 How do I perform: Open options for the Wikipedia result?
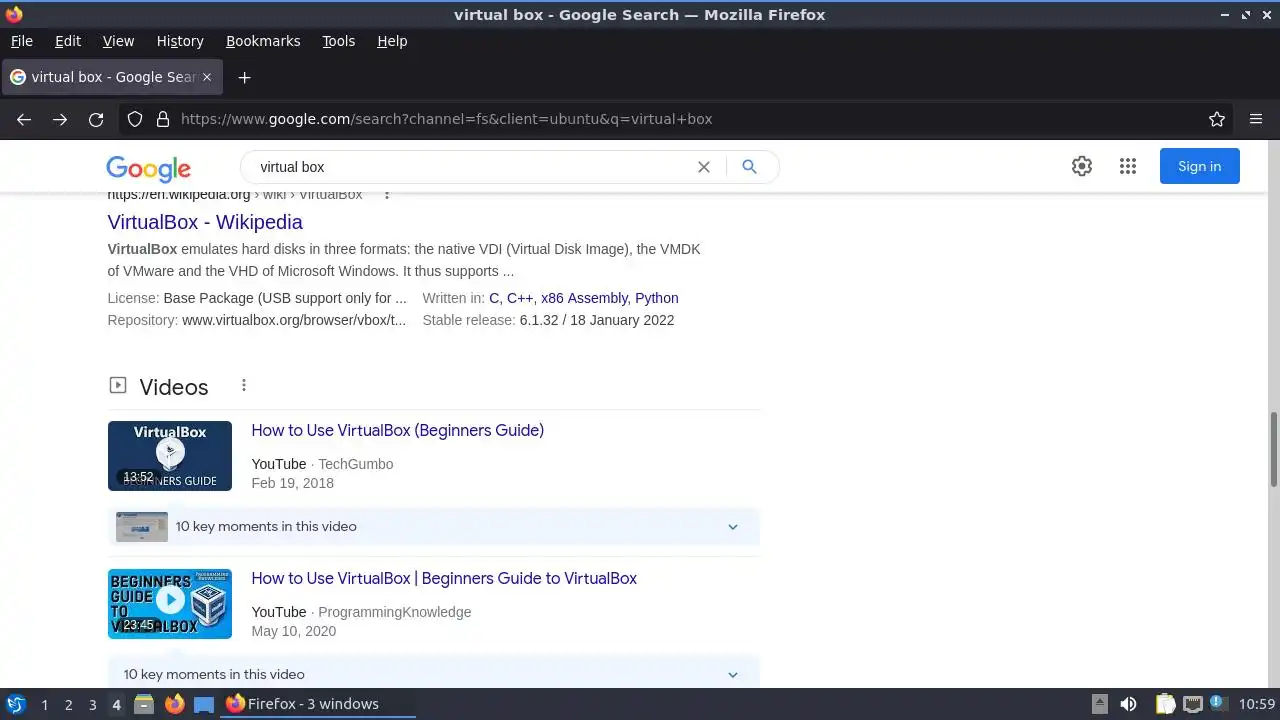[x=387, y=194]
